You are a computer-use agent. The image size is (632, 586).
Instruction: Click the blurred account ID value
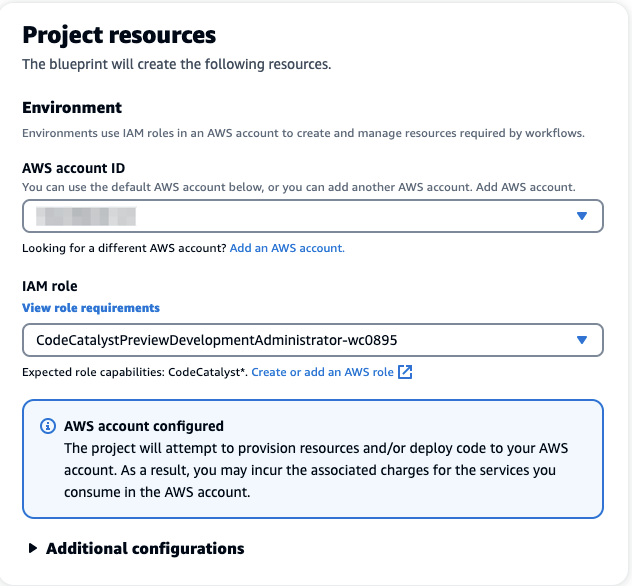pos(86,216)
